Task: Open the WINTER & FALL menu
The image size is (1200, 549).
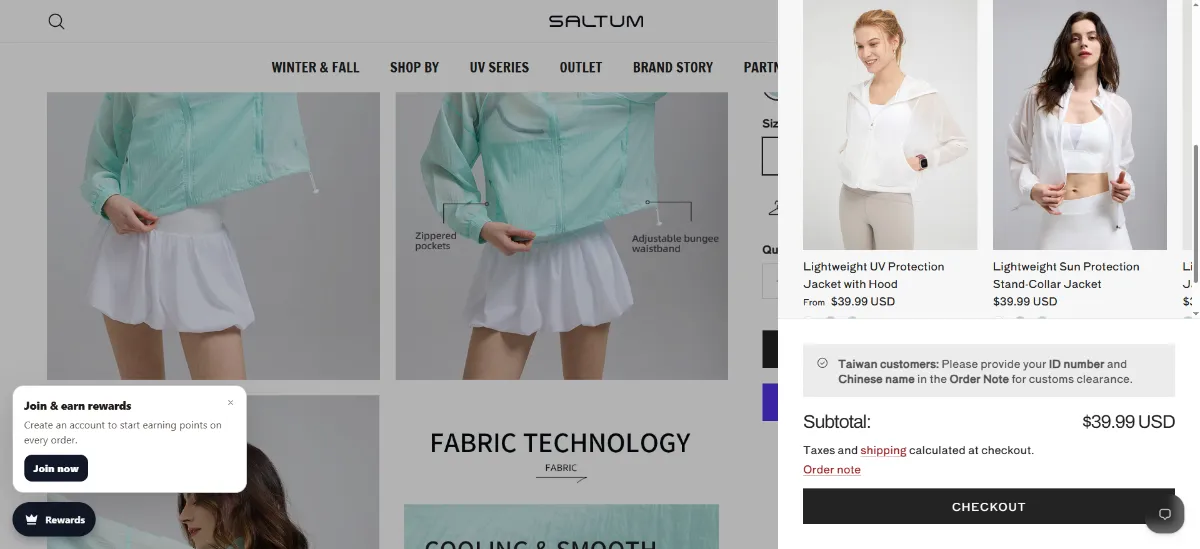Action: (315, 67)
